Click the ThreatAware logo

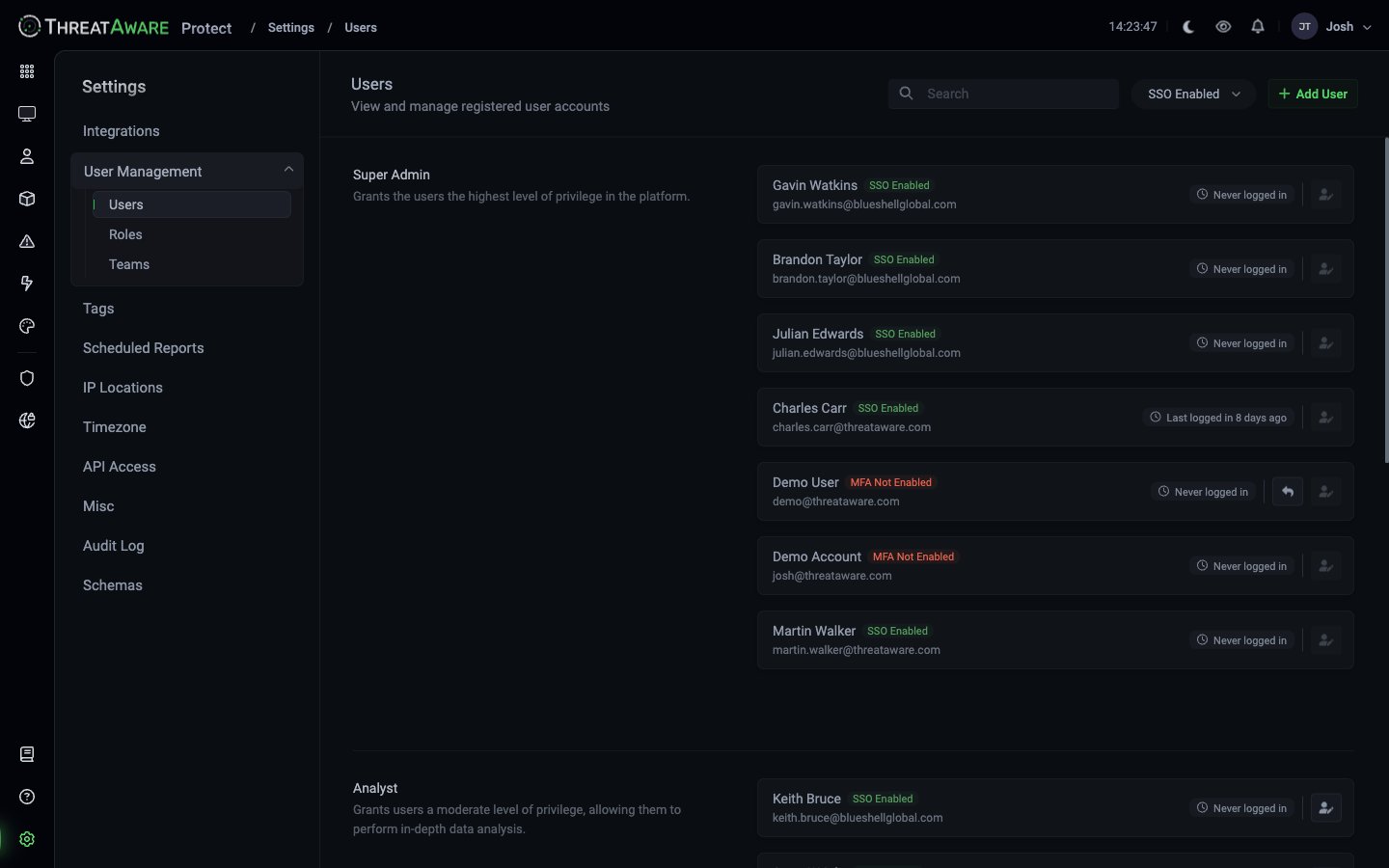click(x=94, y=27)
